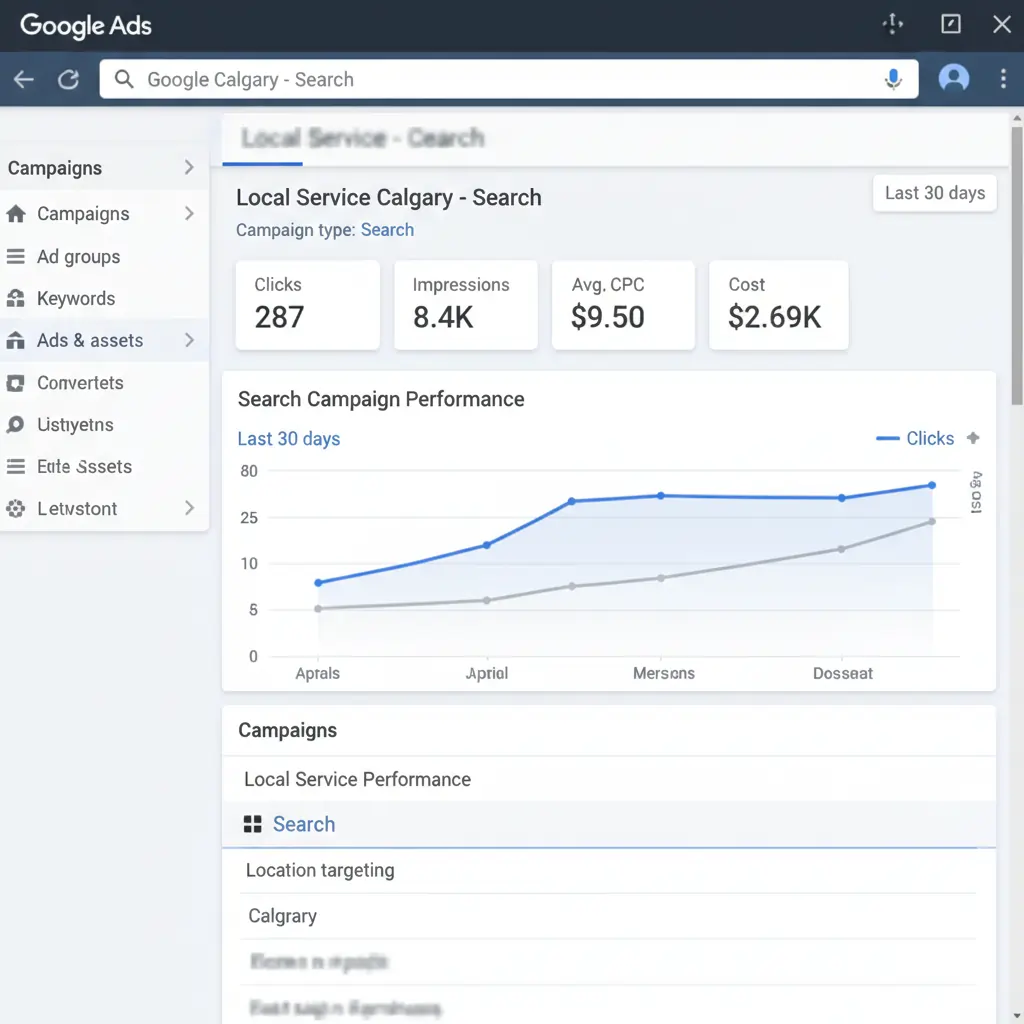Click the reload page icon

68,80
